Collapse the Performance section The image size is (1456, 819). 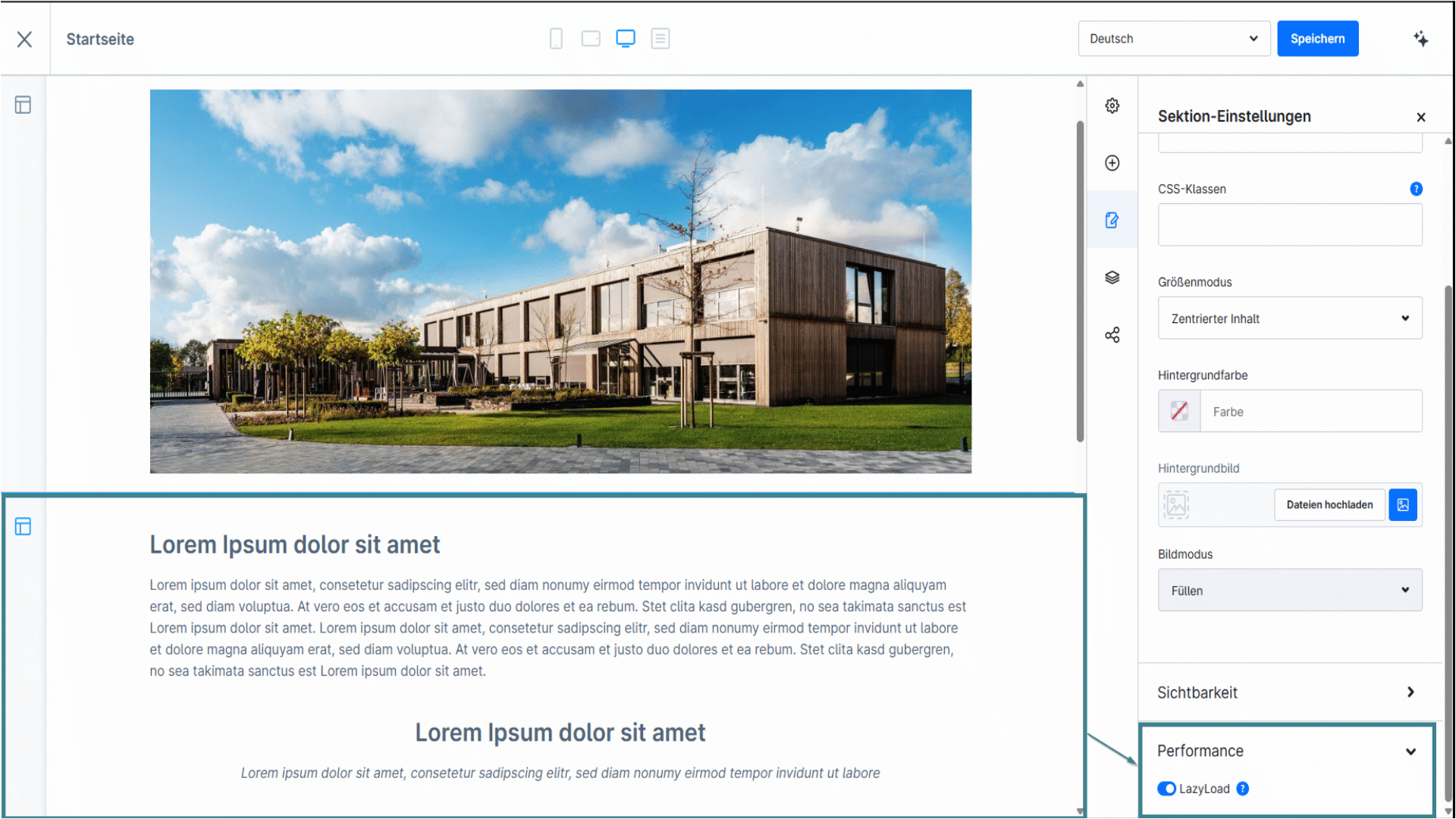1287,751
